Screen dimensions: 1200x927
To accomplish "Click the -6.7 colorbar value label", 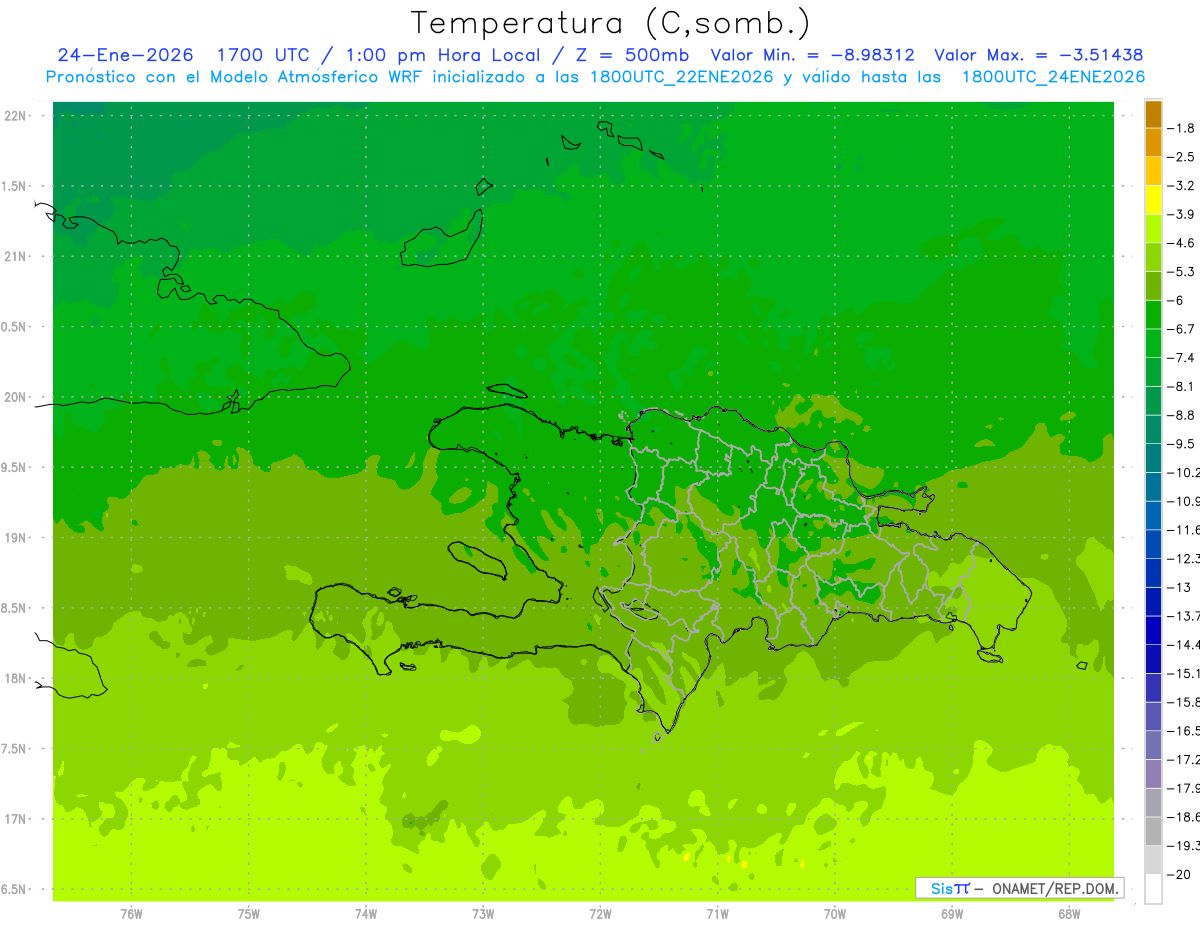I will [1182, 329].
